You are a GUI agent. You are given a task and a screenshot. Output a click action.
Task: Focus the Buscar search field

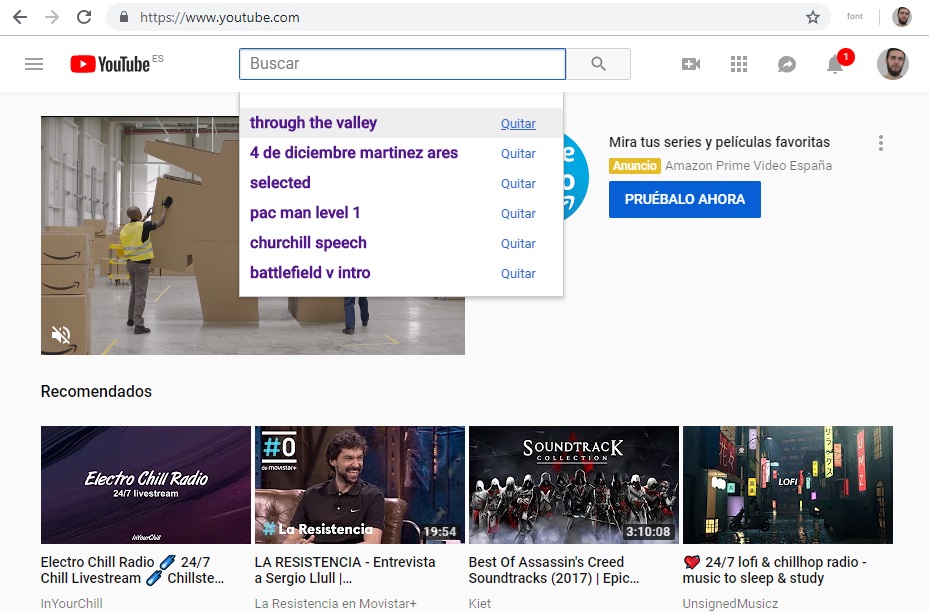[402, 64]
